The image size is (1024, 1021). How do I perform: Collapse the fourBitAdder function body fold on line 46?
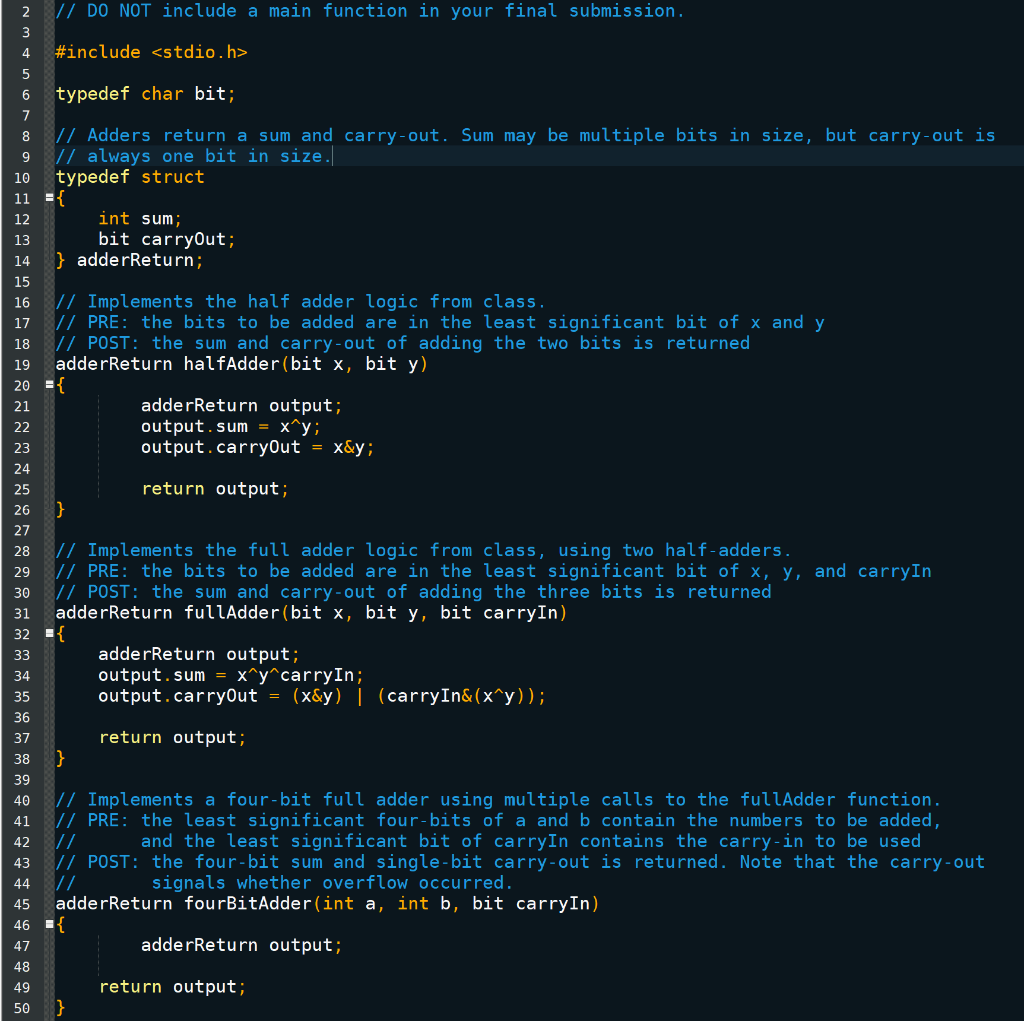pos(49,924)
